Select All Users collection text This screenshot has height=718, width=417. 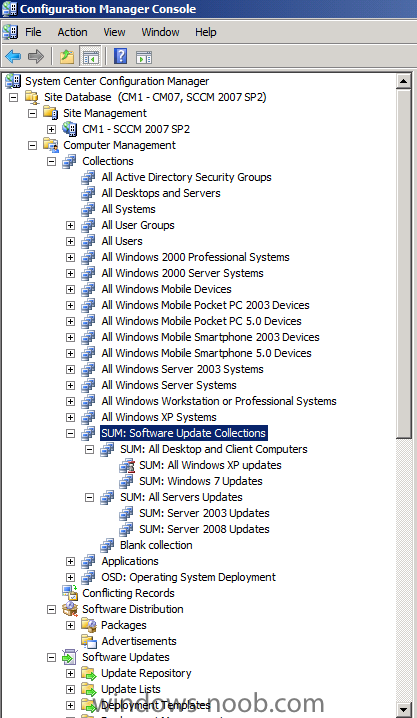(x=122, y=241)
